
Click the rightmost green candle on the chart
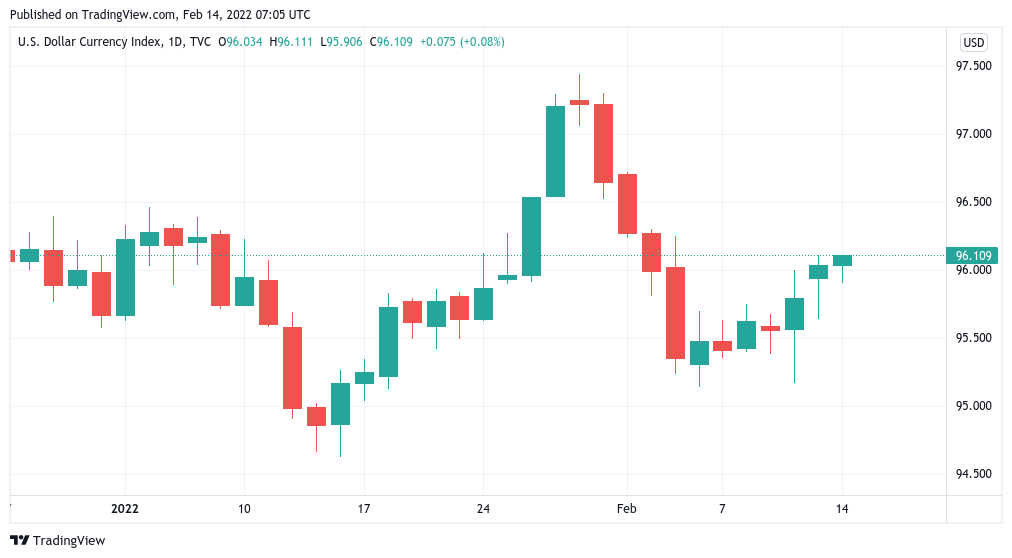pos(842,260)
